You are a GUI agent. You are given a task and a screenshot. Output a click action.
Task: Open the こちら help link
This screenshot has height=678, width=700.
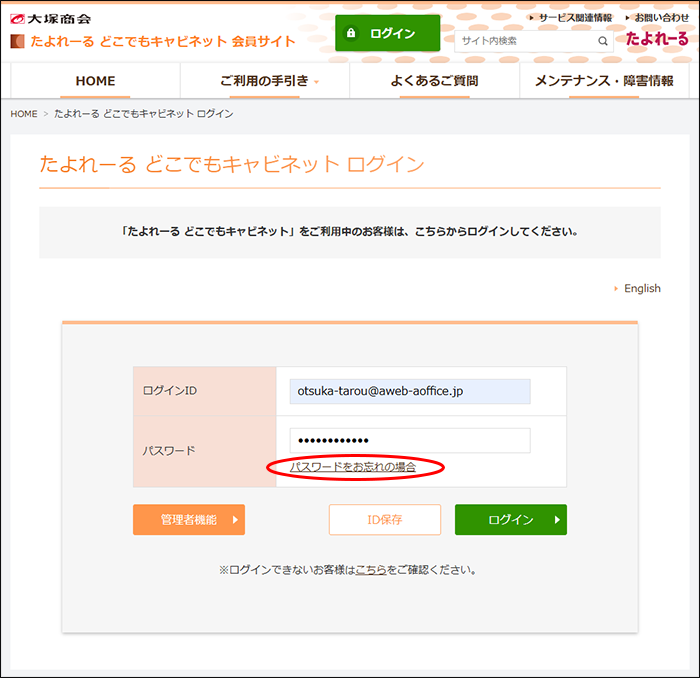(371, 570)
